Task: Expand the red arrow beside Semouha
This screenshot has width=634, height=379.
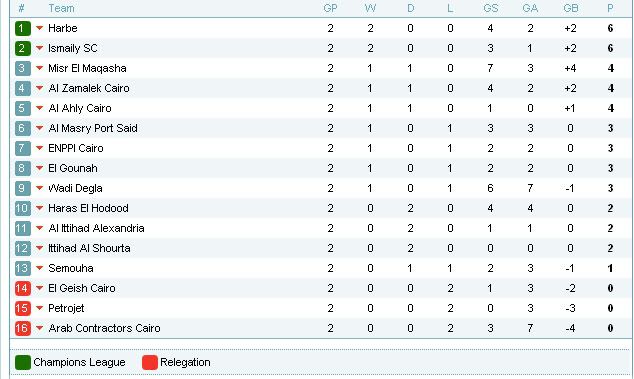Action: [39, 268]
